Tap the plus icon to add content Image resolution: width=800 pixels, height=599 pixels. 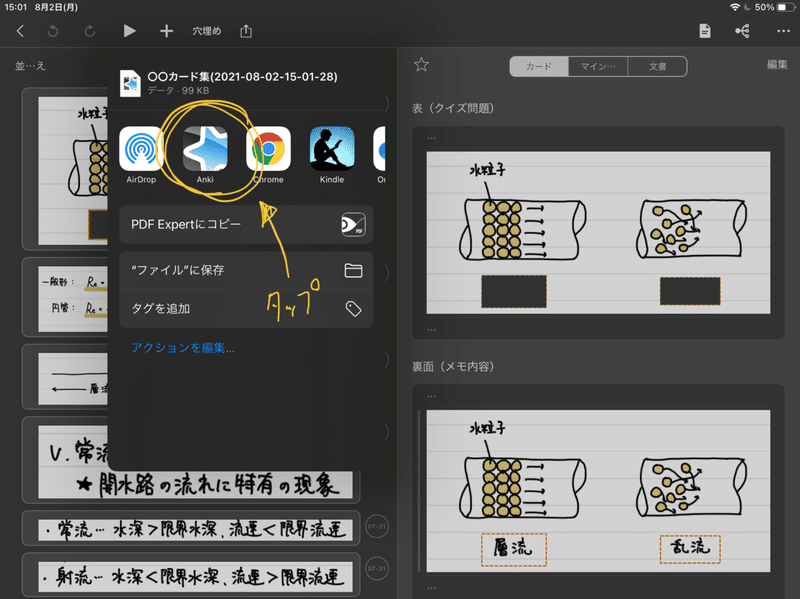166,31
